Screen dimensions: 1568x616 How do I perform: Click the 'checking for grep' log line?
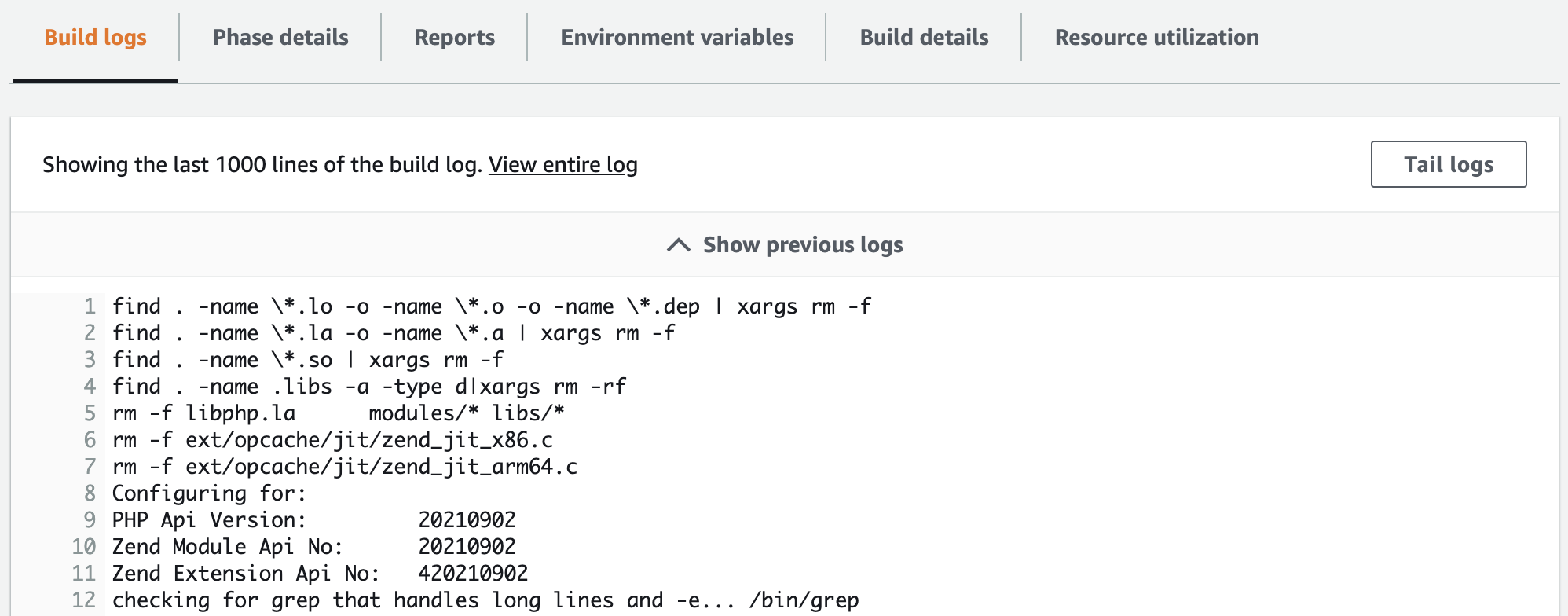(x=485, y=600)
